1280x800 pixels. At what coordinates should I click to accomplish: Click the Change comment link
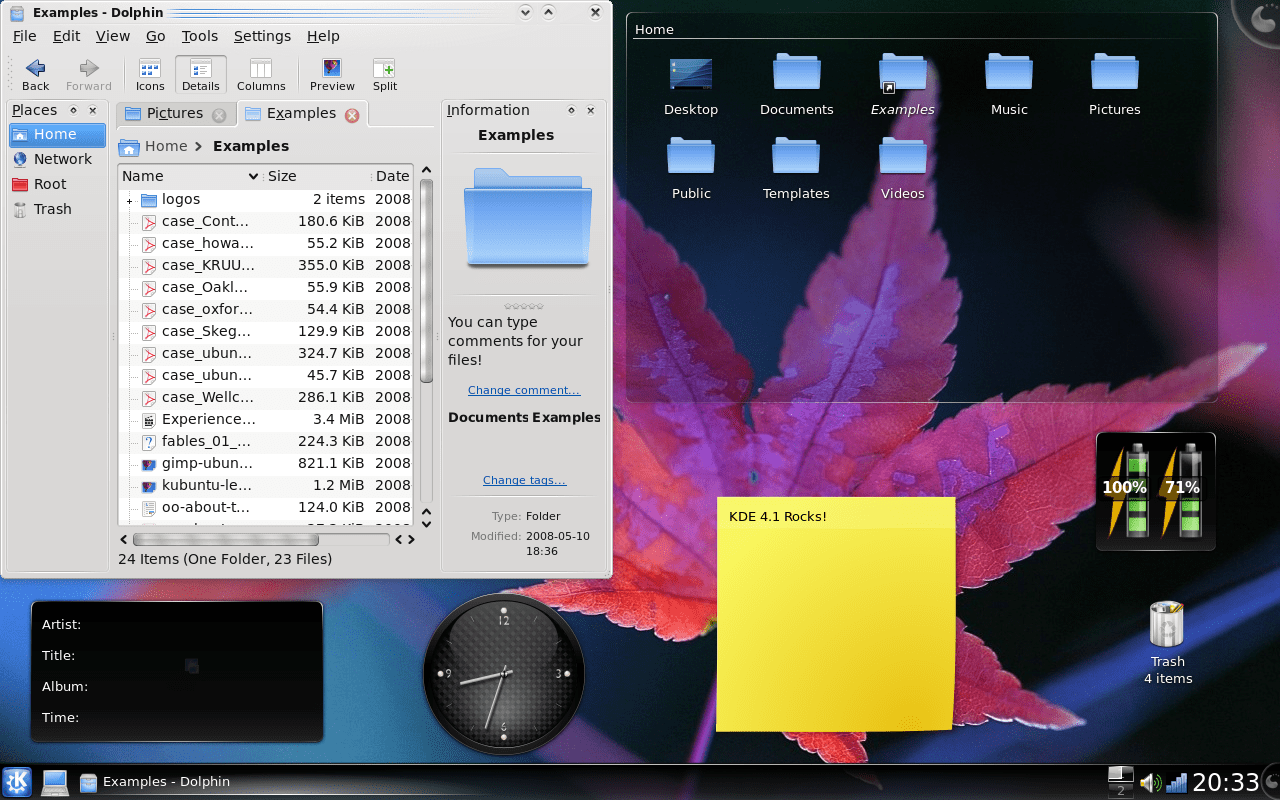pos(523,390)
